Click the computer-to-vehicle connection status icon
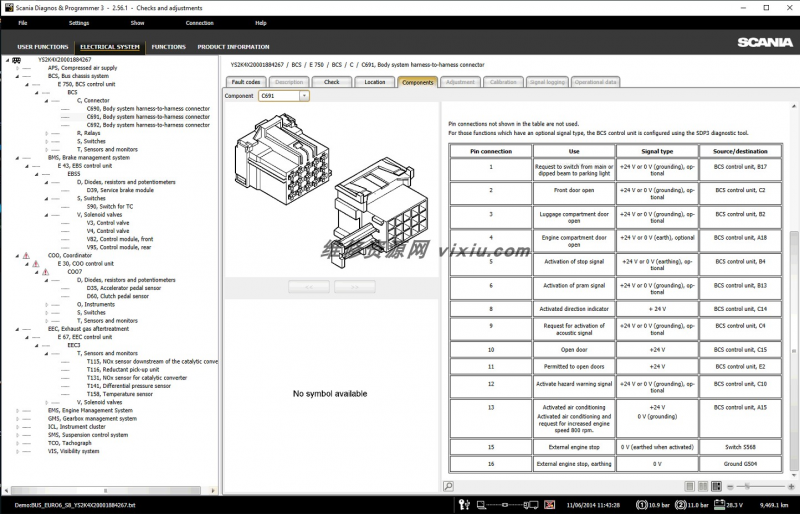This screenshot has width=800, height=514. click(x=507, y=505)
